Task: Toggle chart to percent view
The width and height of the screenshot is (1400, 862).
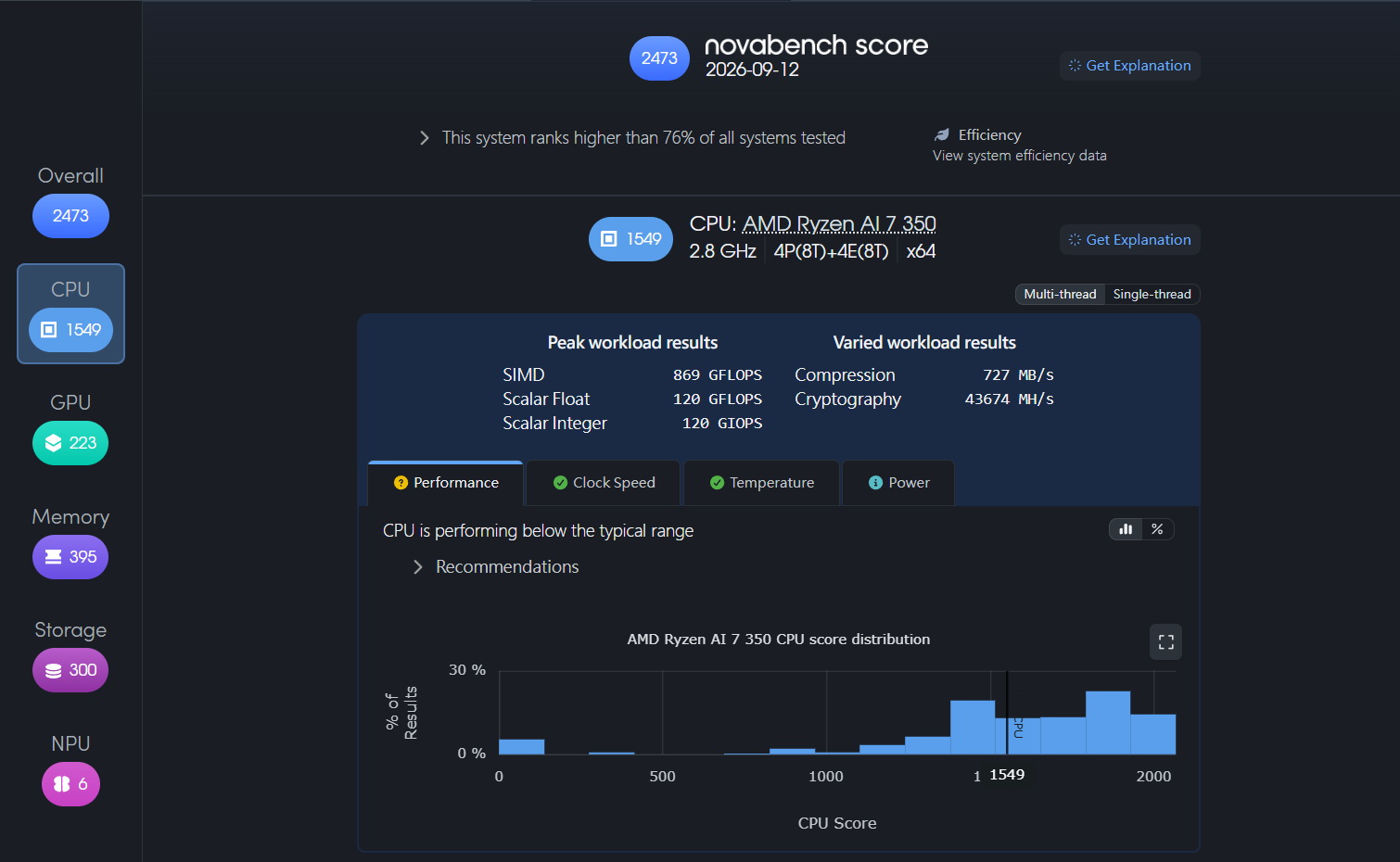Action: [x=1157, y=529]
